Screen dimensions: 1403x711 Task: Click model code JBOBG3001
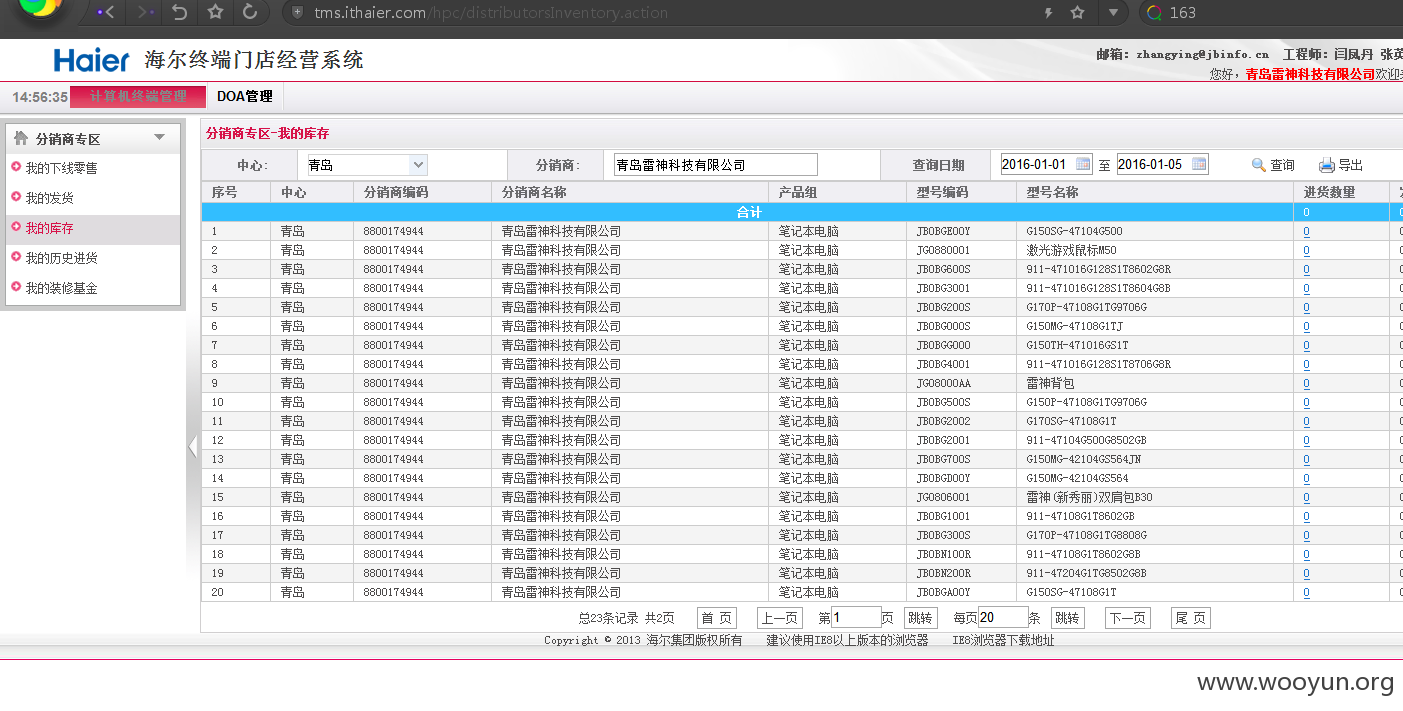(943, 288)
